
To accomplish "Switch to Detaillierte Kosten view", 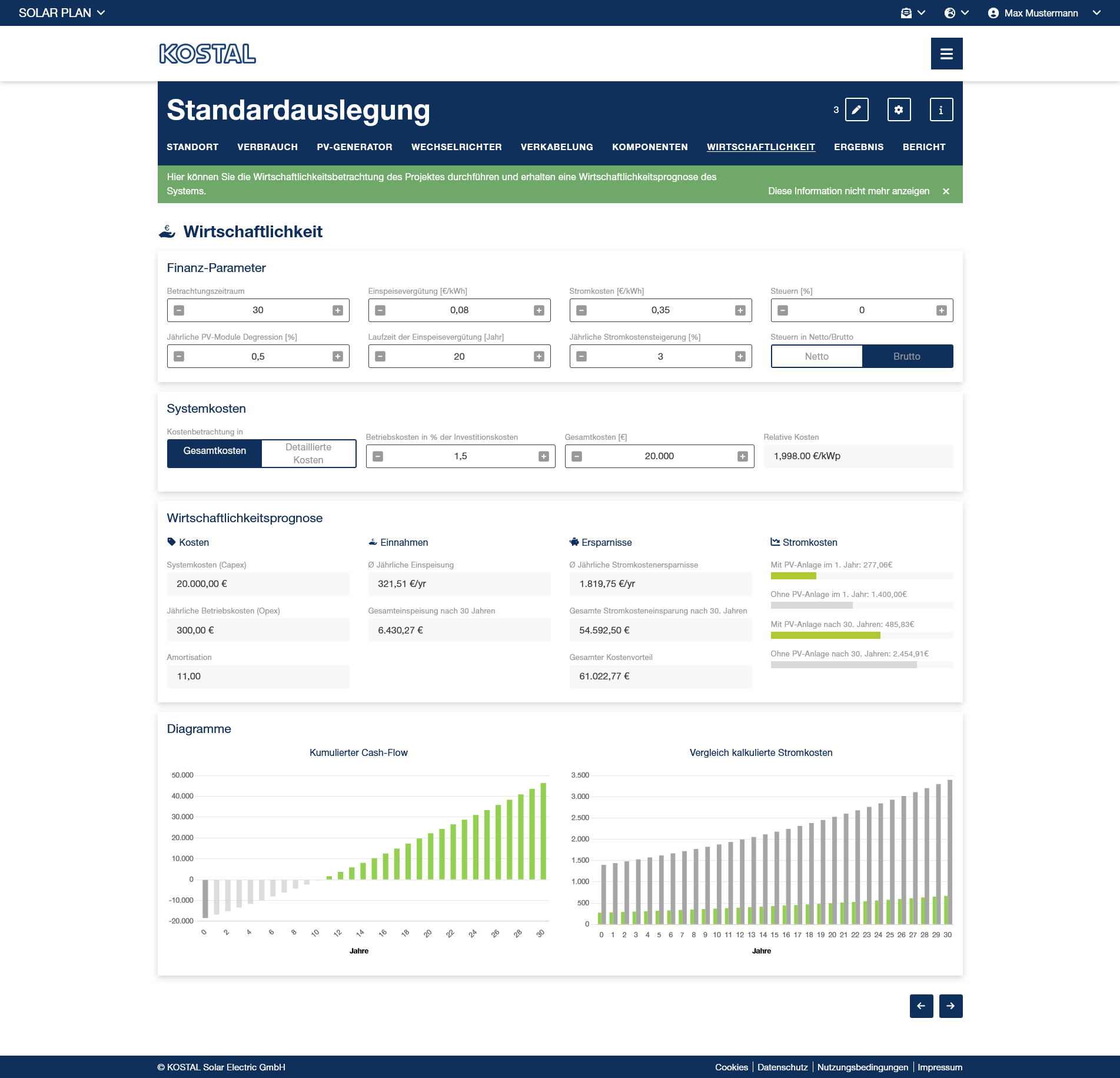I will (x=308, y=453).
